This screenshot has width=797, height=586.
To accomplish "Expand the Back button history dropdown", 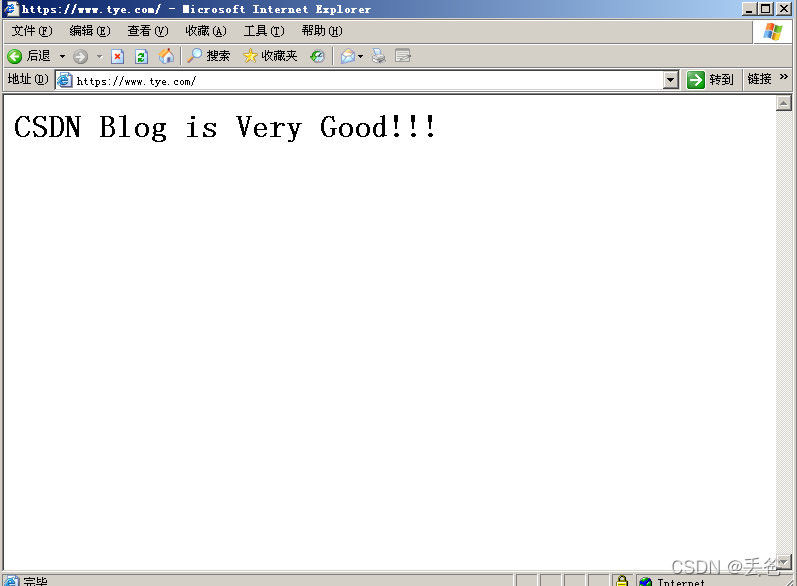I will tap(63, 56).
